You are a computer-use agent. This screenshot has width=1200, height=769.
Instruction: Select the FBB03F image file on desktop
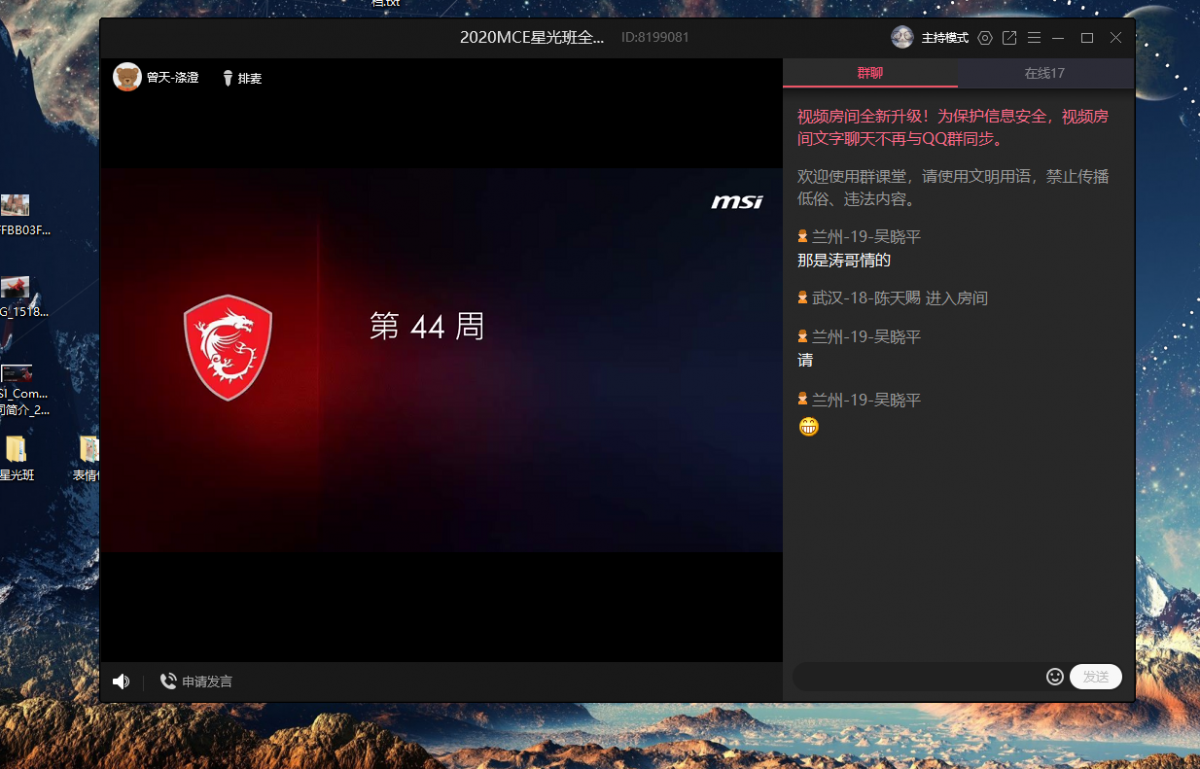coord(22,216)
